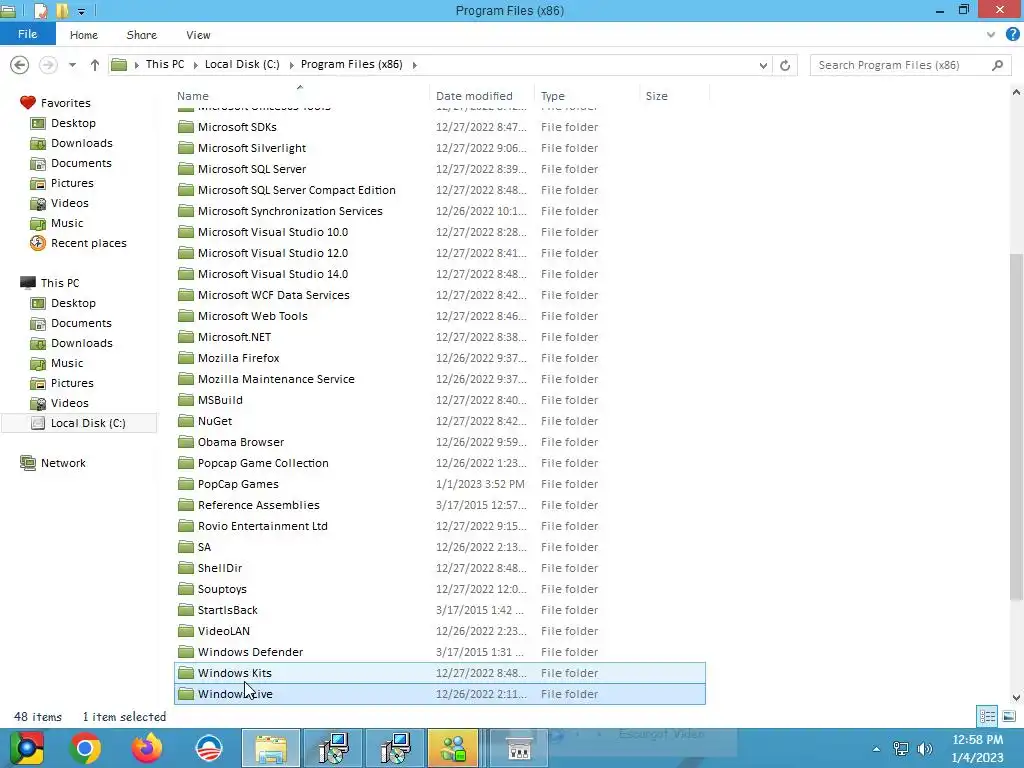Open Network in navigation pane

point(63,463)
